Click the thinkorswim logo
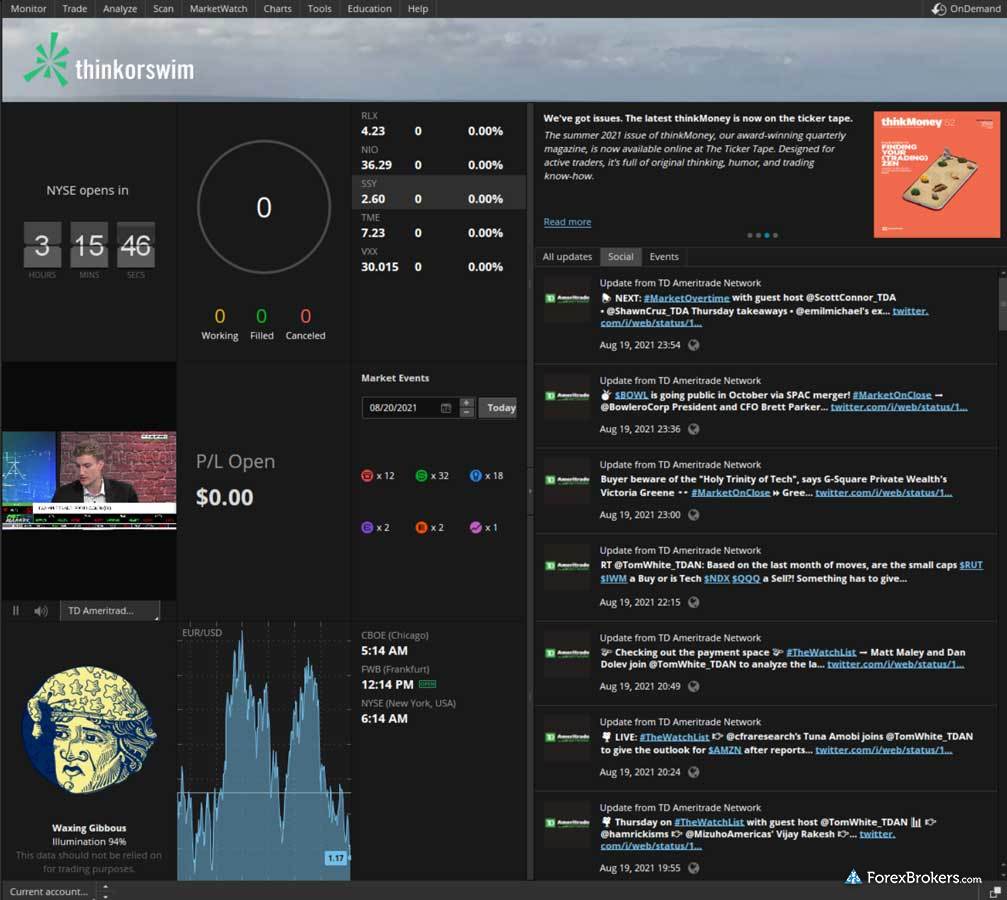 click(109, 60)
